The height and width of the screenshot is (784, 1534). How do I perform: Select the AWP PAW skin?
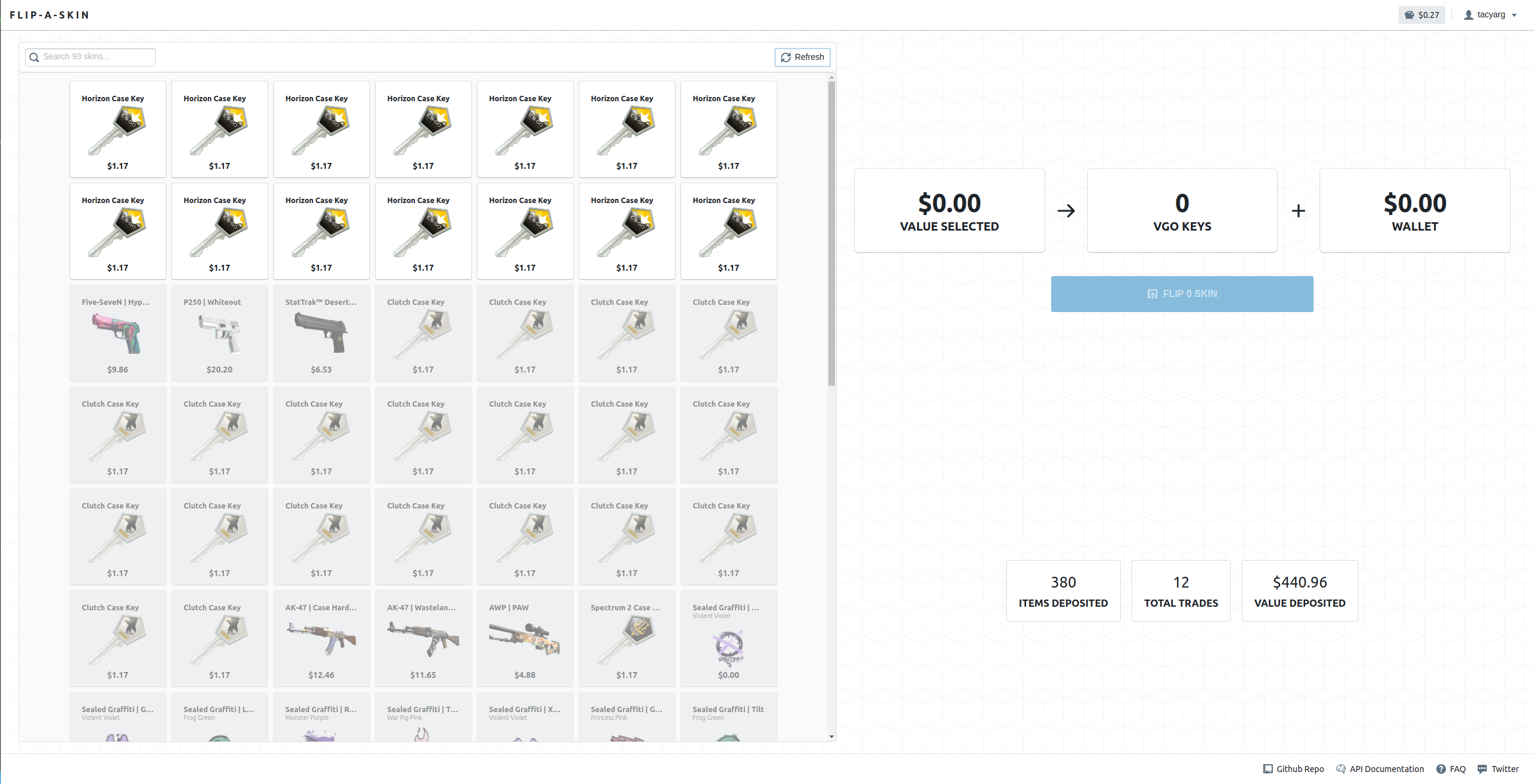click(525, 638)
